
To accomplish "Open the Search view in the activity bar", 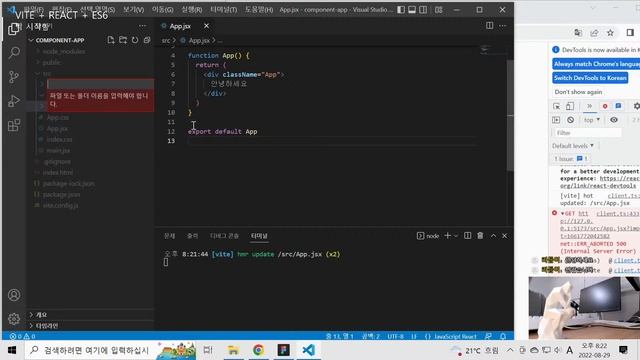I will (x=14, y=52).
